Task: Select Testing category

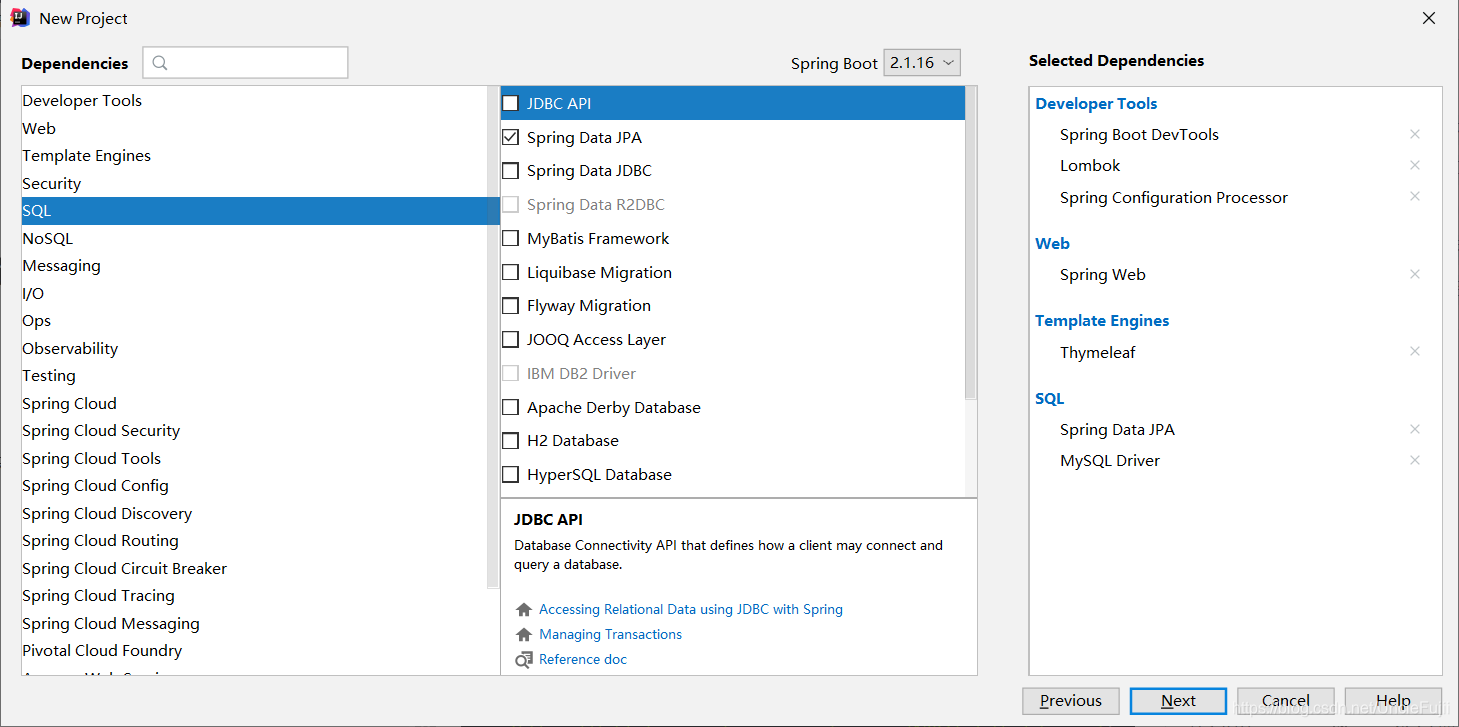Action: pyautogui.click(x=254, y=376)
